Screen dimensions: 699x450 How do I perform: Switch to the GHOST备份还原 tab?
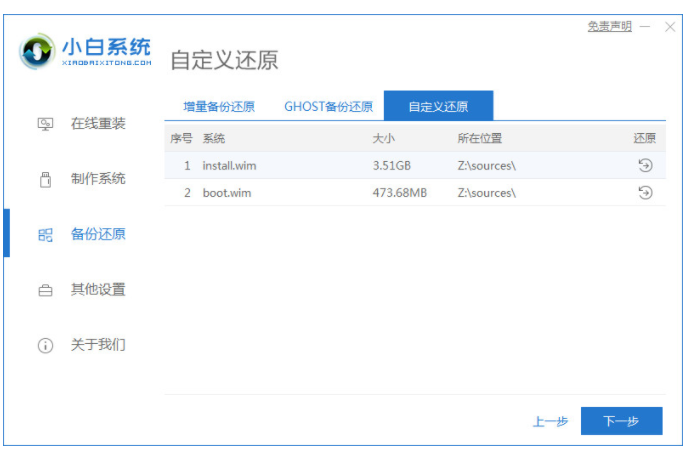tap(328, 106)
